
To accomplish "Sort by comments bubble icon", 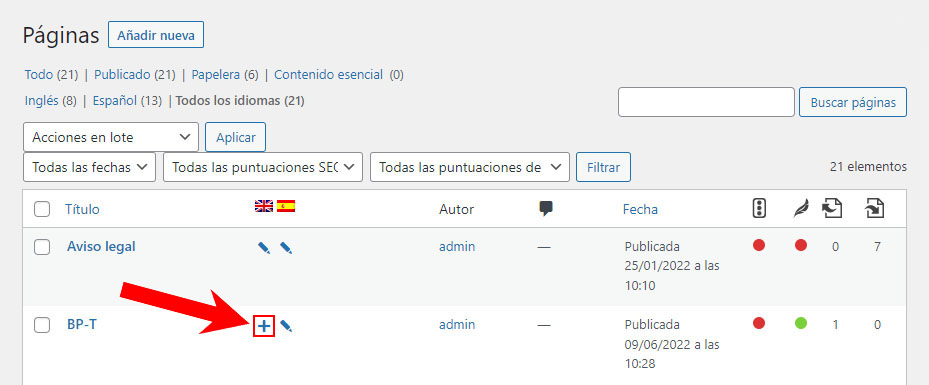I will tap(546, 208).
